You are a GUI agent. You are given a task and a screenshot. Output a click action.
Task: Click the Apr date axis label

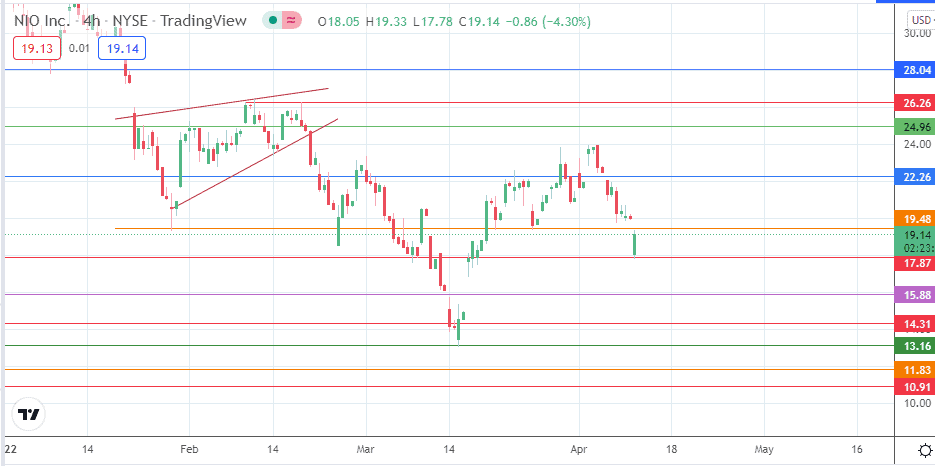(578, 448)
